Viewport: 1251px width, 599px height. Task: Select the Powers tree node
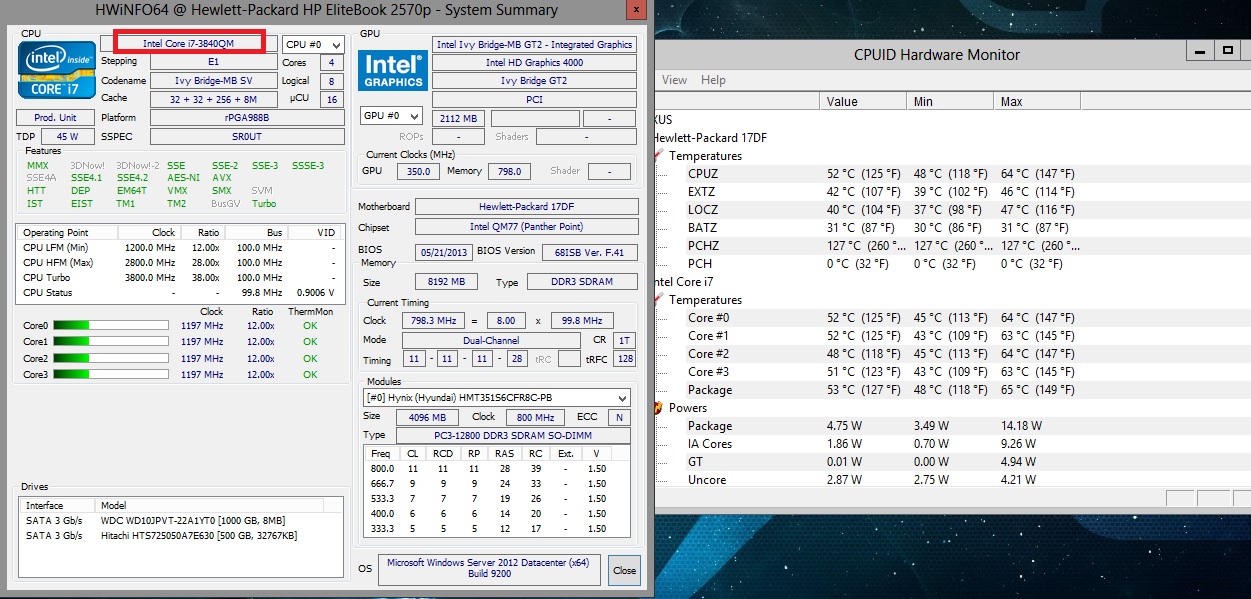tap(688, 407)
